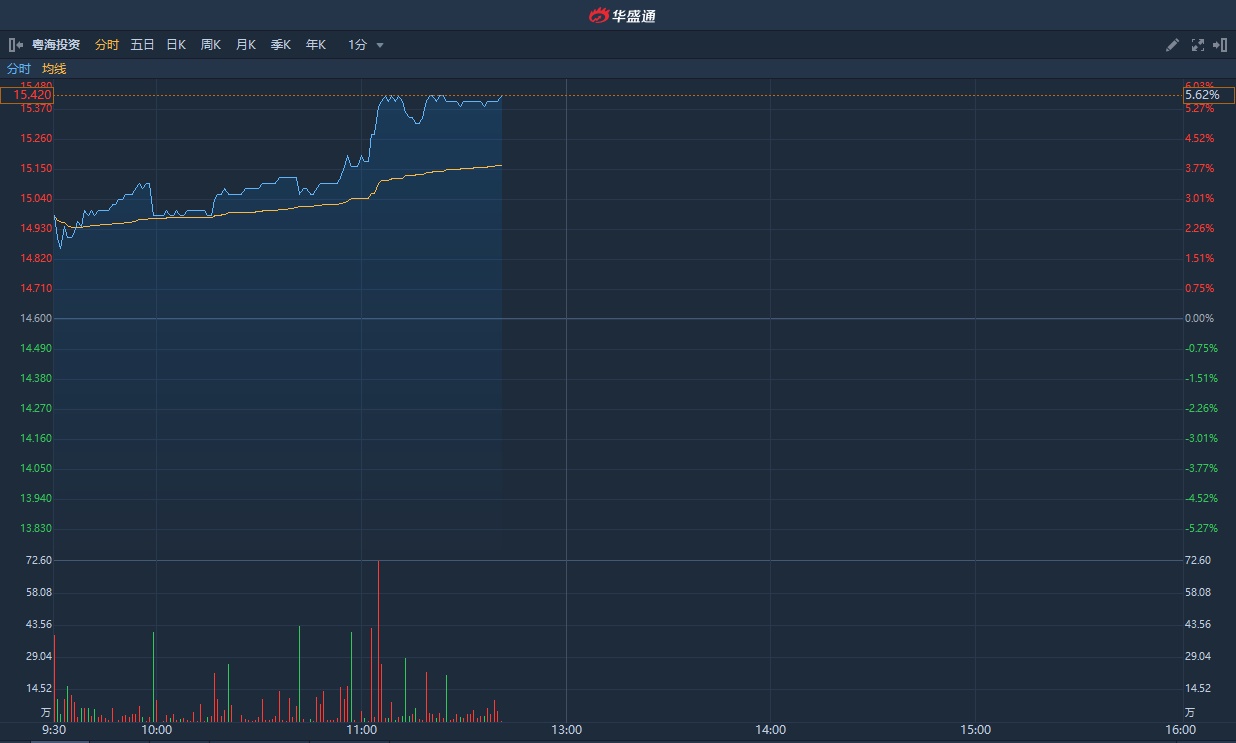Show the 月K monthly candlestick chart
Image resolution: width=1236 pixels, height=743 pixels.
click(245, 45)
